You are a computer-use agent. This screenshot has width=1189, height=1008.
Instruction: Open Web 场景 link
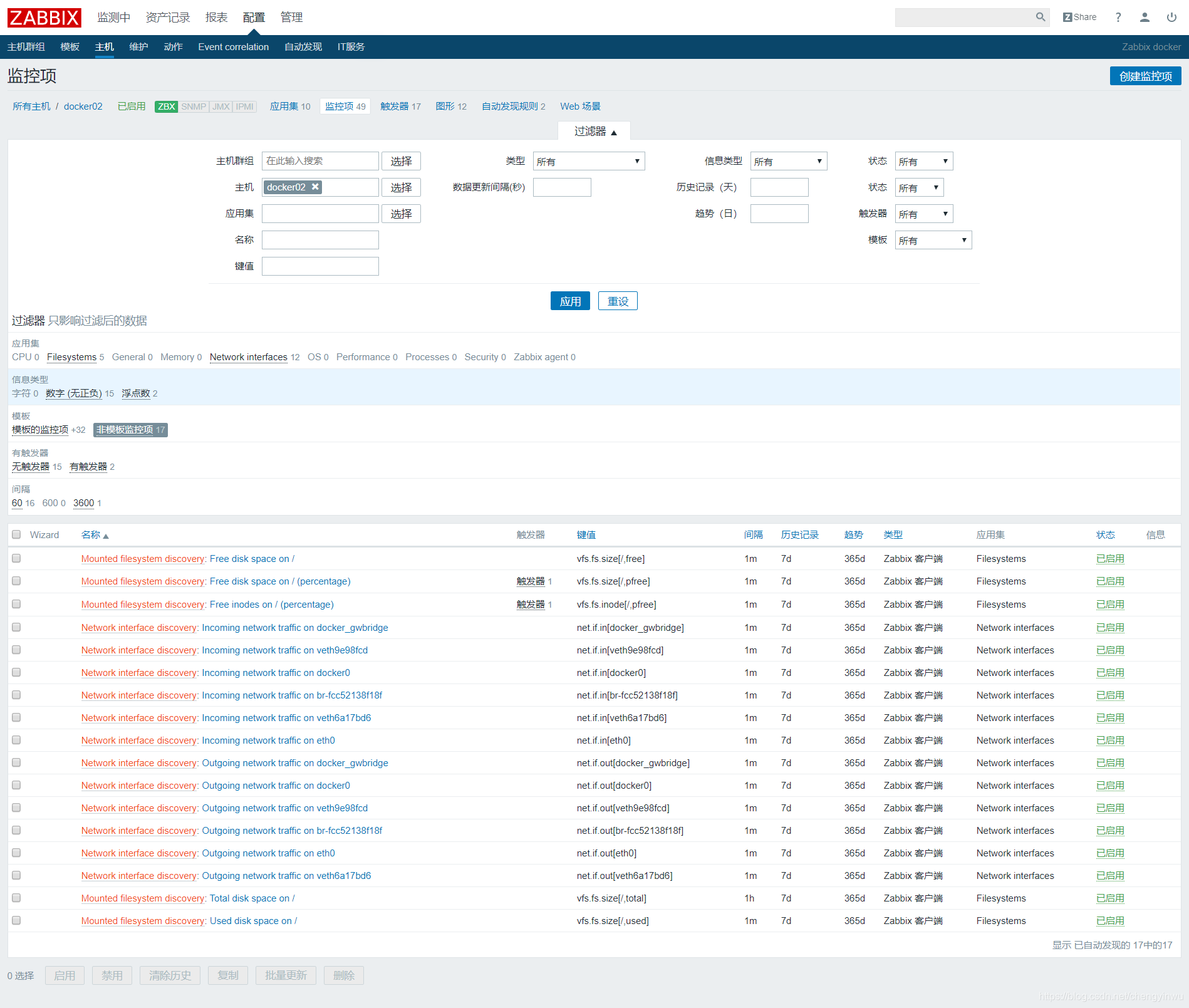coord(580,107)
